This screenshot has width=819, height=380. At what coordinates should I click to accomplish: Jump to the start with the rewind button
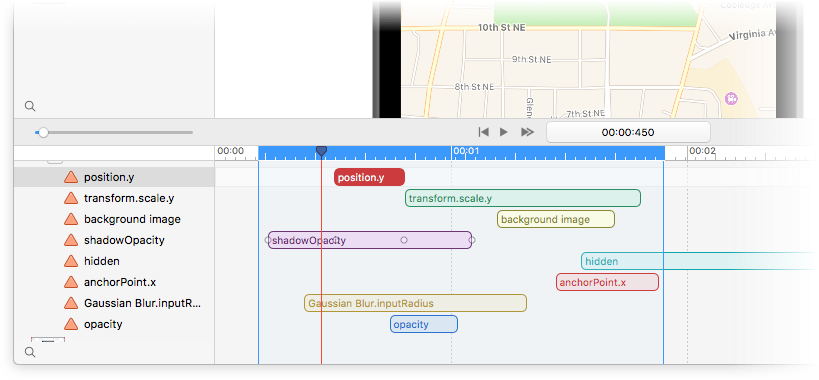point(484,132)
